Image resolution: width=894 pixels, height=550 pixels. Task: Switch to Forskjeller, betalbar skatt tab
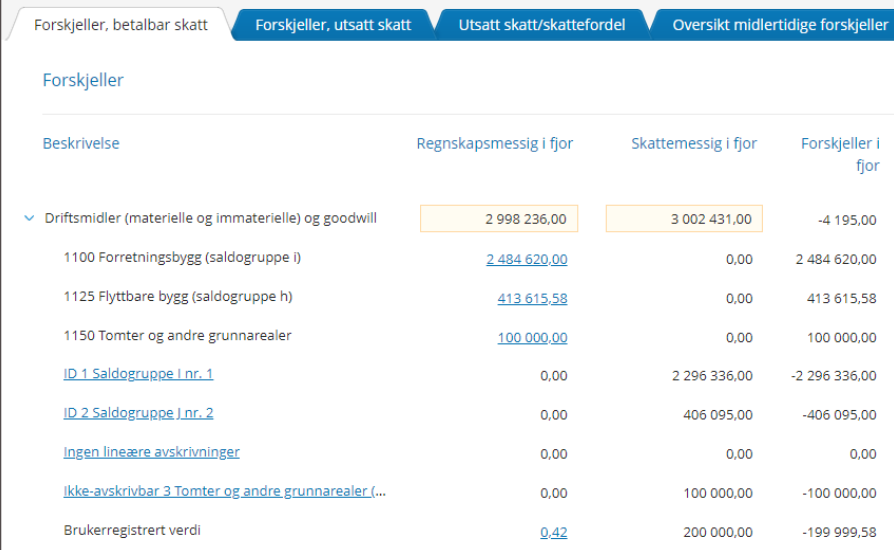pos(120,25)
